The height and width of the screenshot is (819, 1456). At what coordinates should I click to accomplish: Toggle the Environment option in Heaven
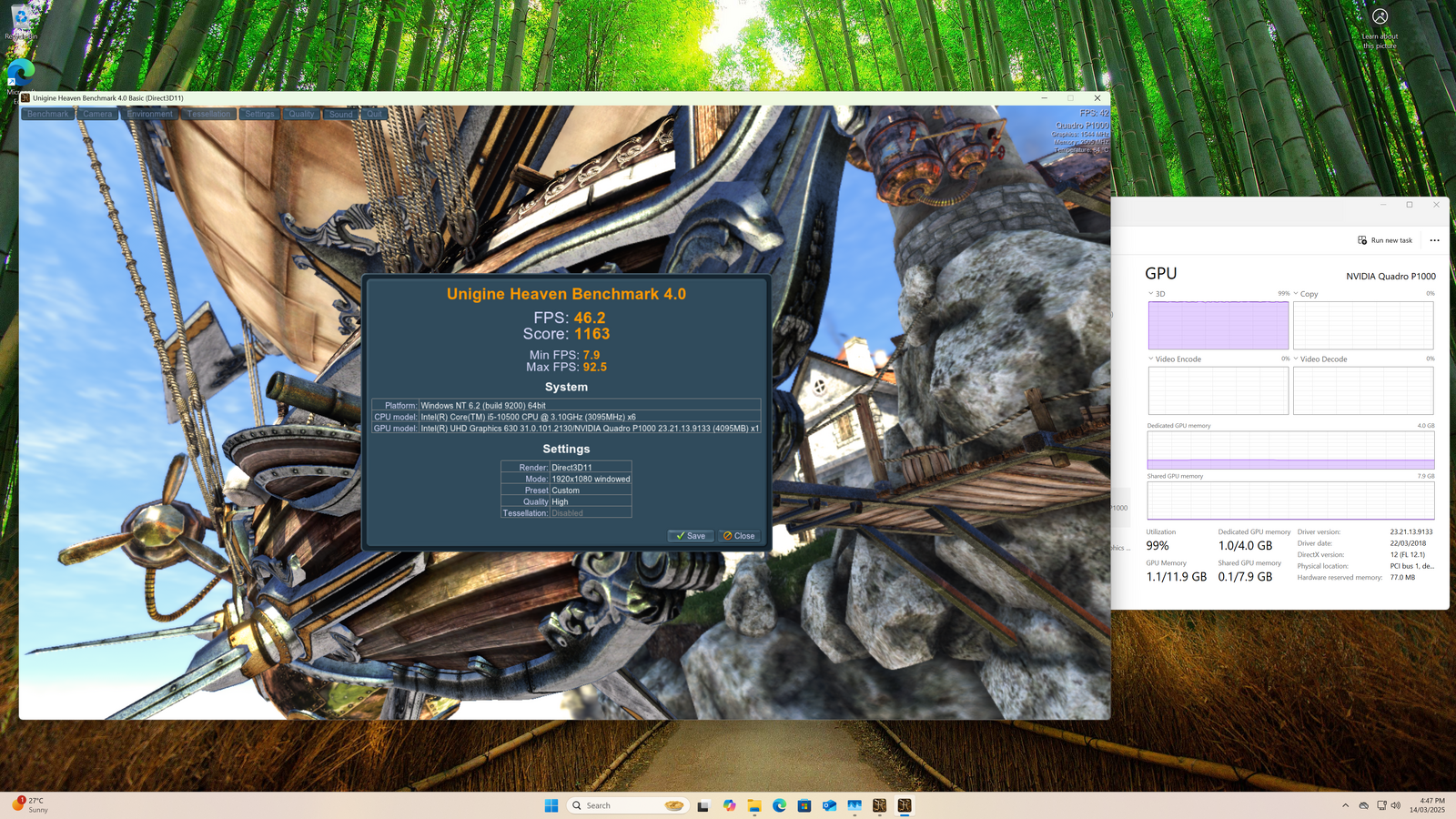150,115
